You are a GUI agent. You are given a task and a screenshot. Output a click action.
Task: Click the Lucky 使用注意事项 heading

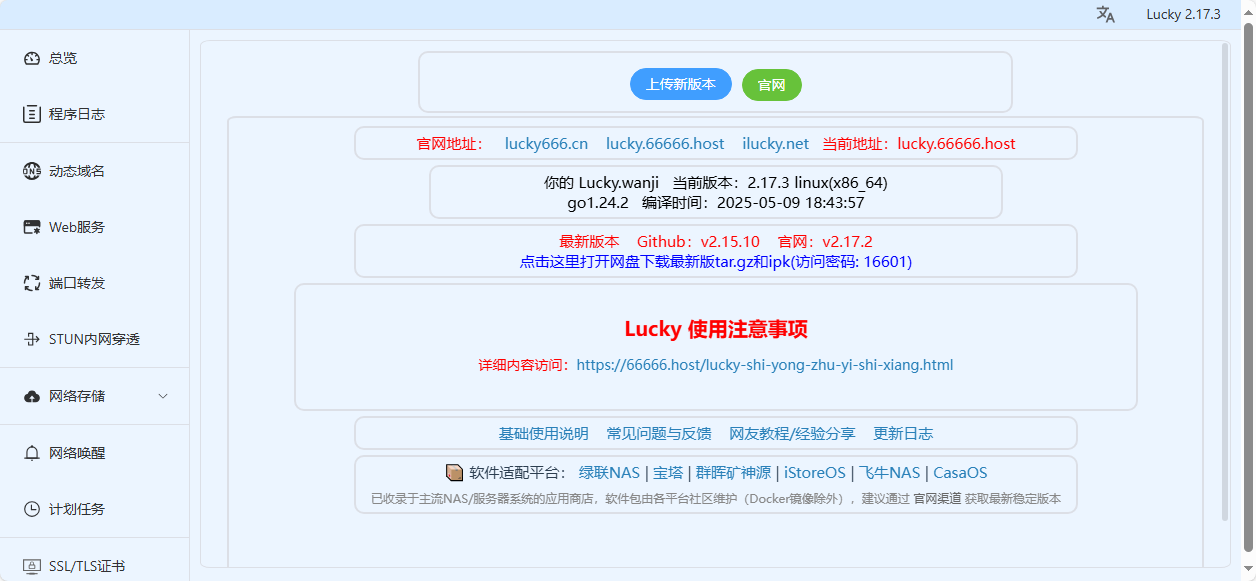[x=716, y=329]
